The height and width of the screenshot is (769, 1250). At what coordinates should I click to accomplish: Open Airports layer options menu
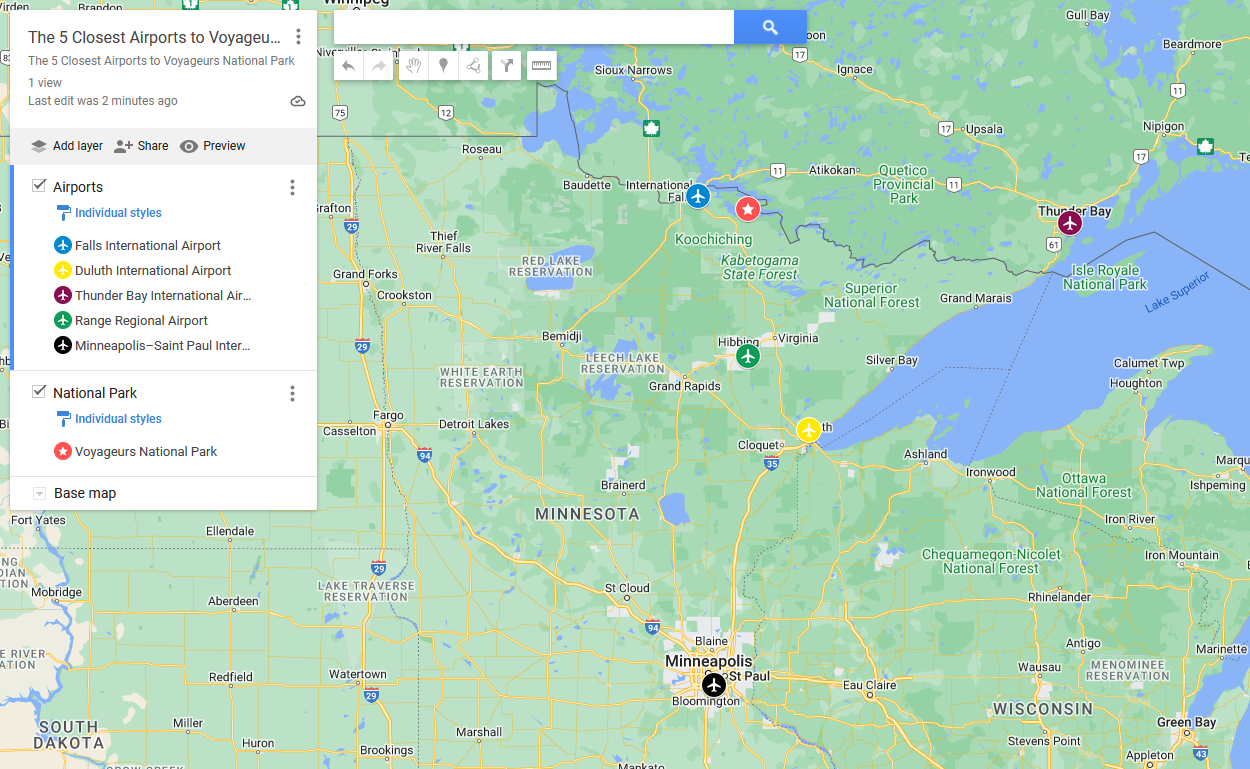pyautogui.click(x=292, y=187)
